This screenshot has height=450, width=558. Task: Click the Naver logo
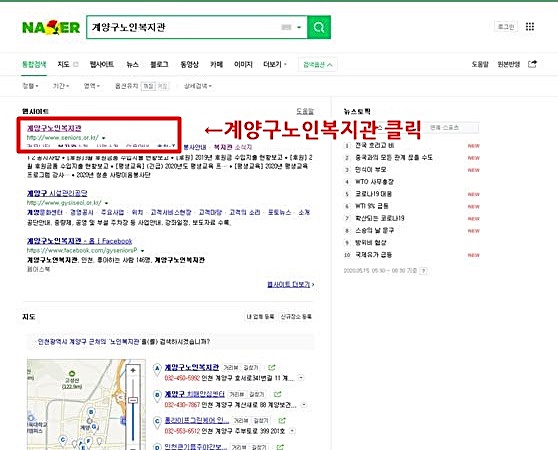(51, 27)
